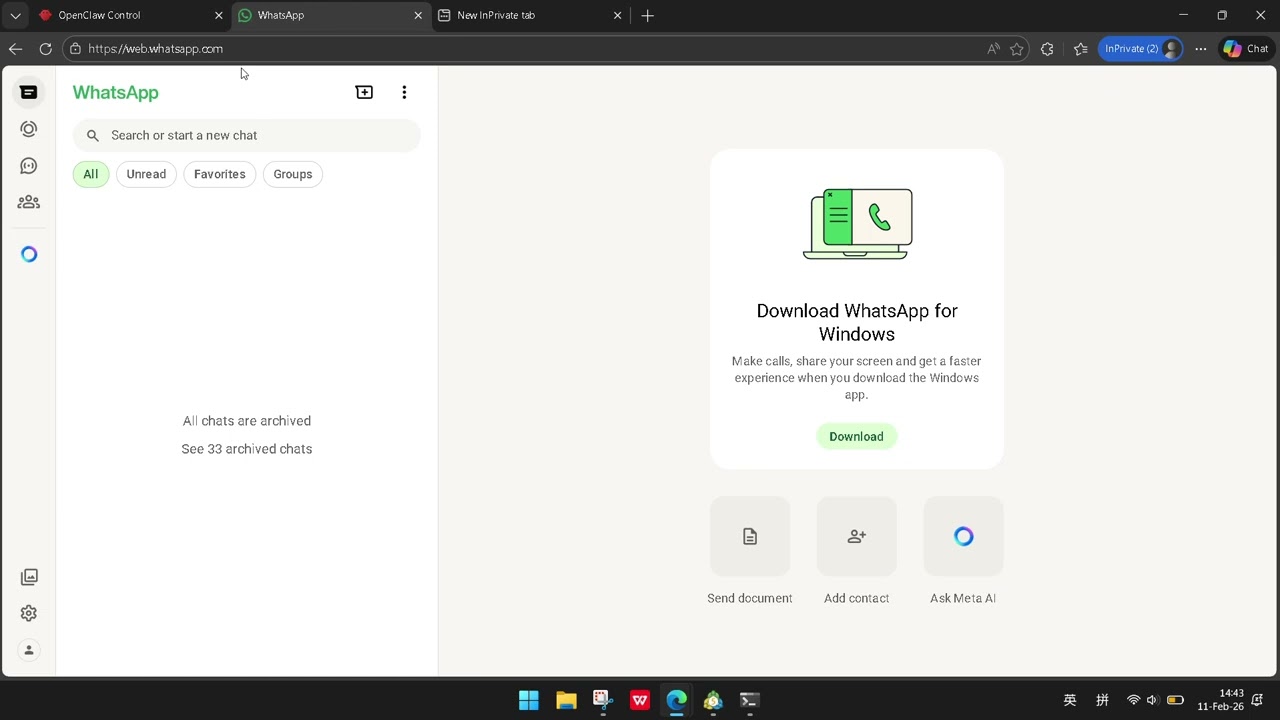This screenshot has height=720, width=1280.
Task: Select the Unread chat filter
Action: [x=146, y=174]
